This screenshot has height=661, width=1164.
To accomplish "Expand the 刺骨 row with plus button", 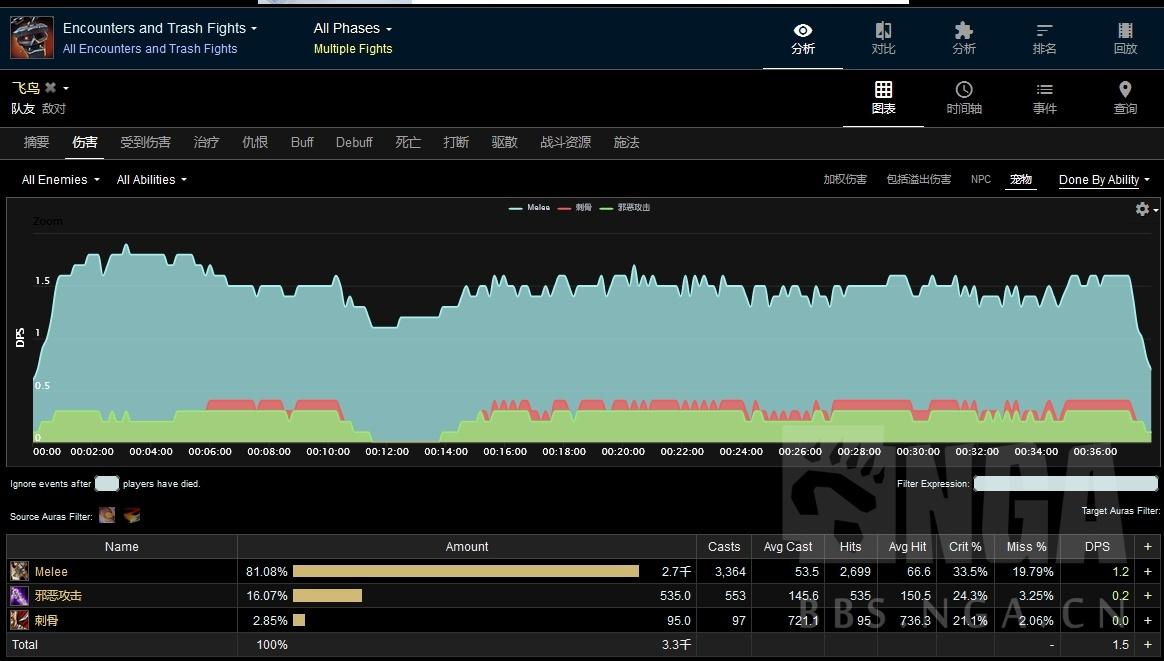I will click(1148, 620).
